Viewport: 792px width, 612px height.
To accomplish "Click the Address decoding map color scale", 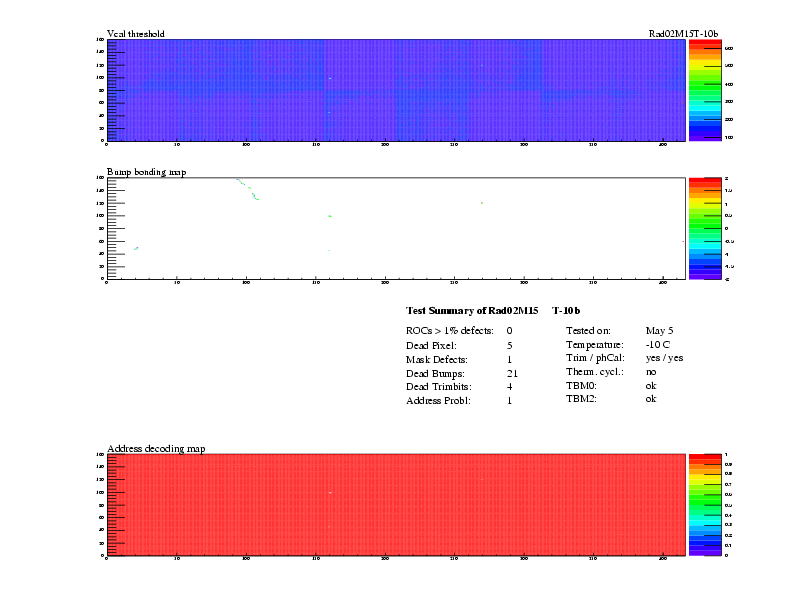I will pyautogui.click(x=699, y=504).
